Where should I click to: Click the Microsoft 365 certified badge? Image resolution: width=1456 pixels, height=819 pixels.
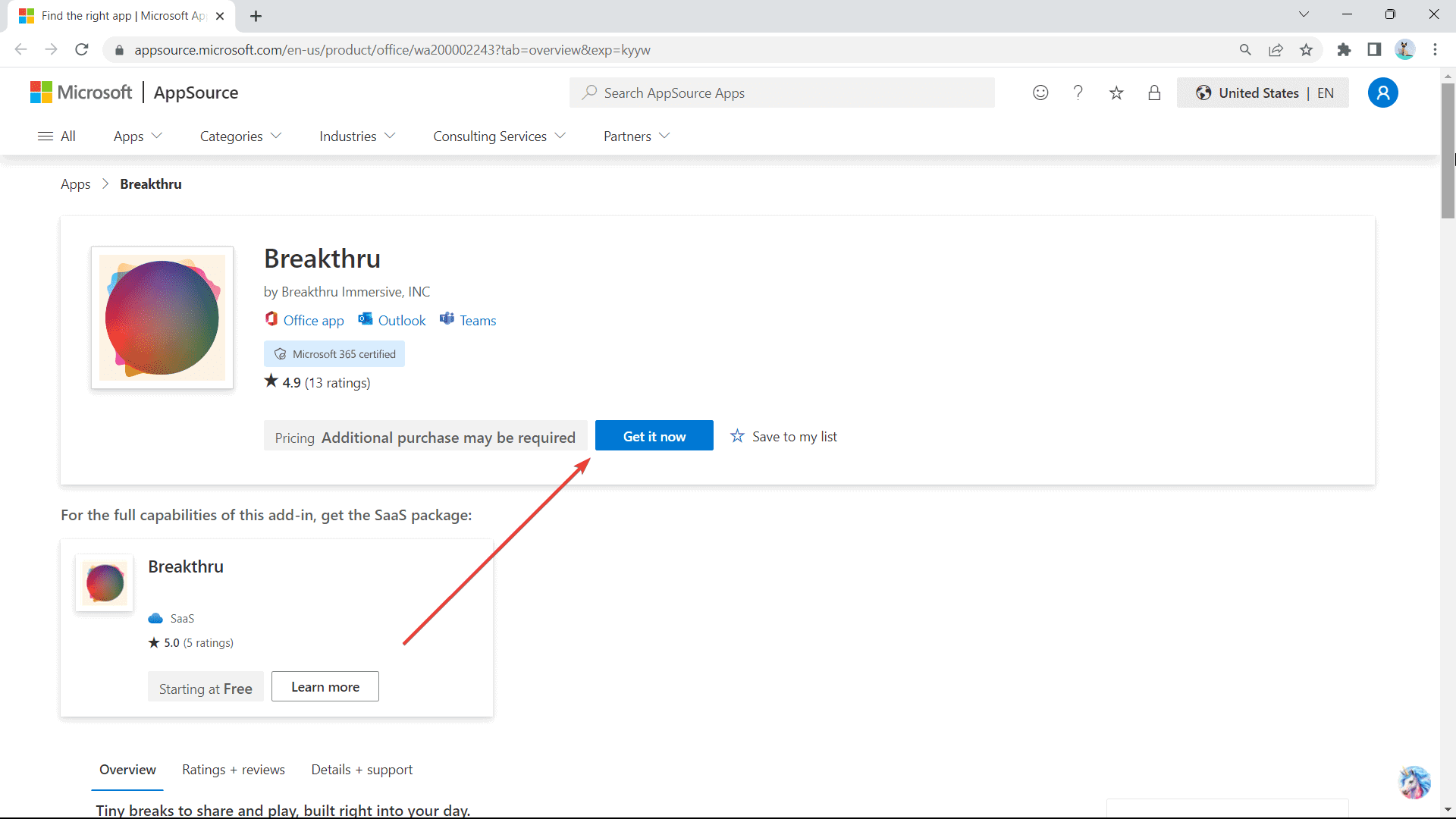coord(334,354)
